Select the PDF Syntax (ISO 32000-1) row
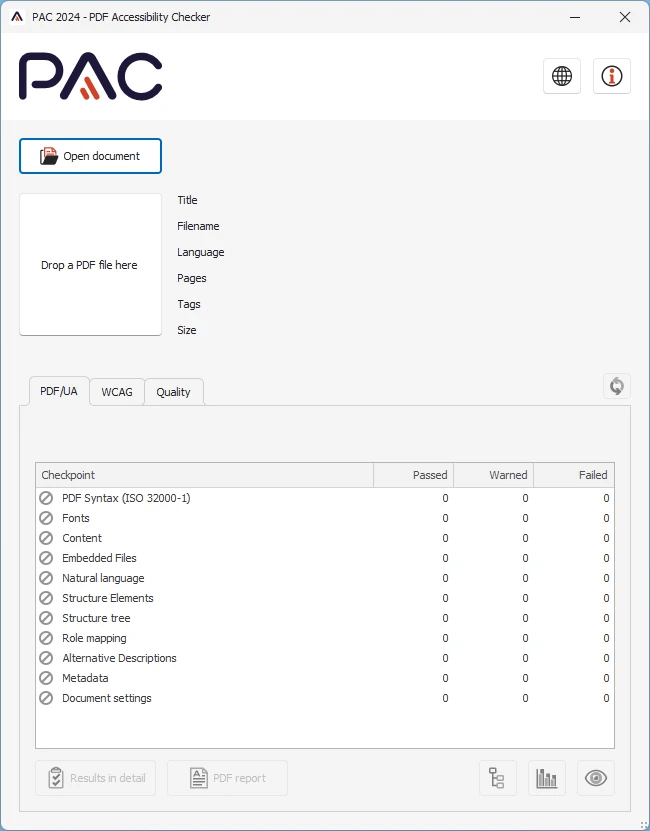650x831 pixels. [x=325, y=498]
